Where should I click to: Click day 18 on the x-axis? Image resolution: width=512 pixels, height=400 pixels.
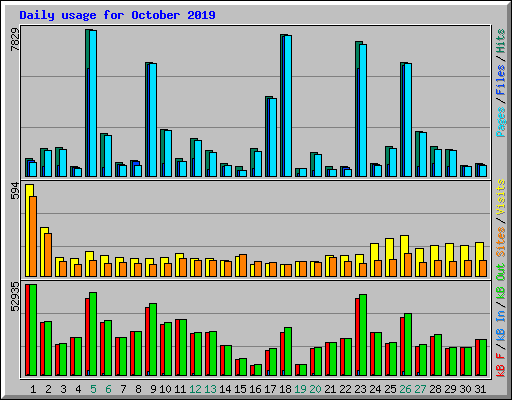285,389
